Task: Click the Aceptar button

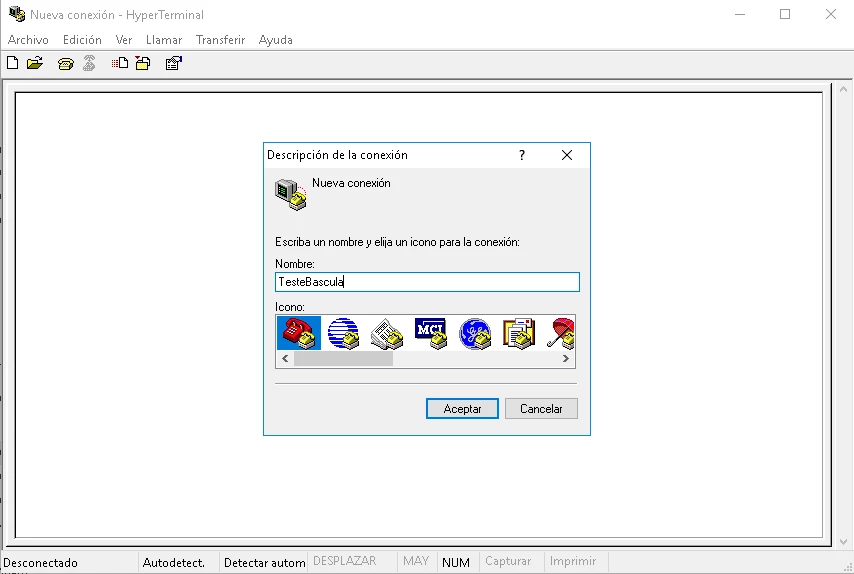Action: [462, 408]
